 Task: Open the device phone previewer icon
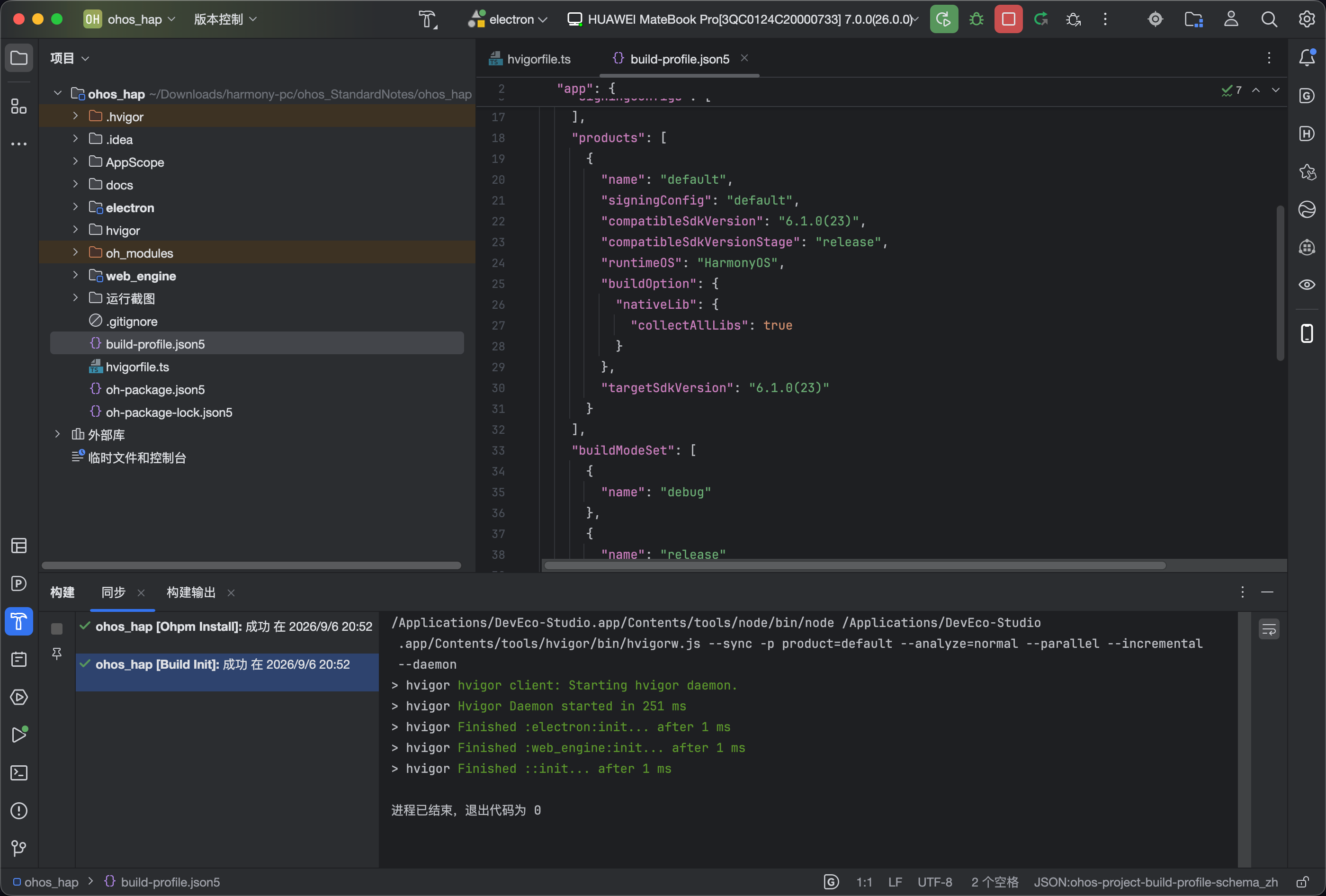pyautogui.click(x=1307, y=333)
